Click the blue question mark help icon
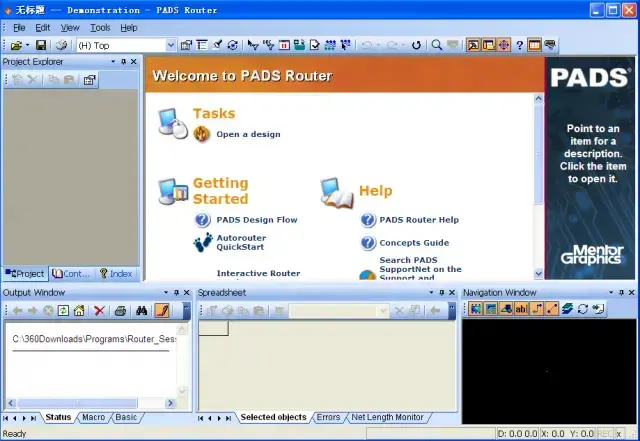The width and height of the screenshot is (640, 441). point(519,45)
